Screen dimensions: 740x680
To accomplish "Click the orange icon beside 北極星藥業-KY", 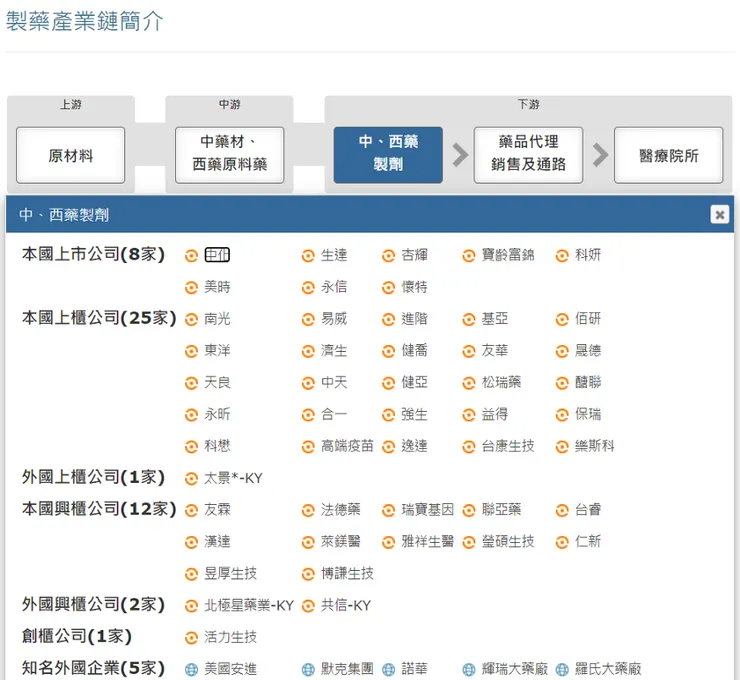I will (191, 606).
